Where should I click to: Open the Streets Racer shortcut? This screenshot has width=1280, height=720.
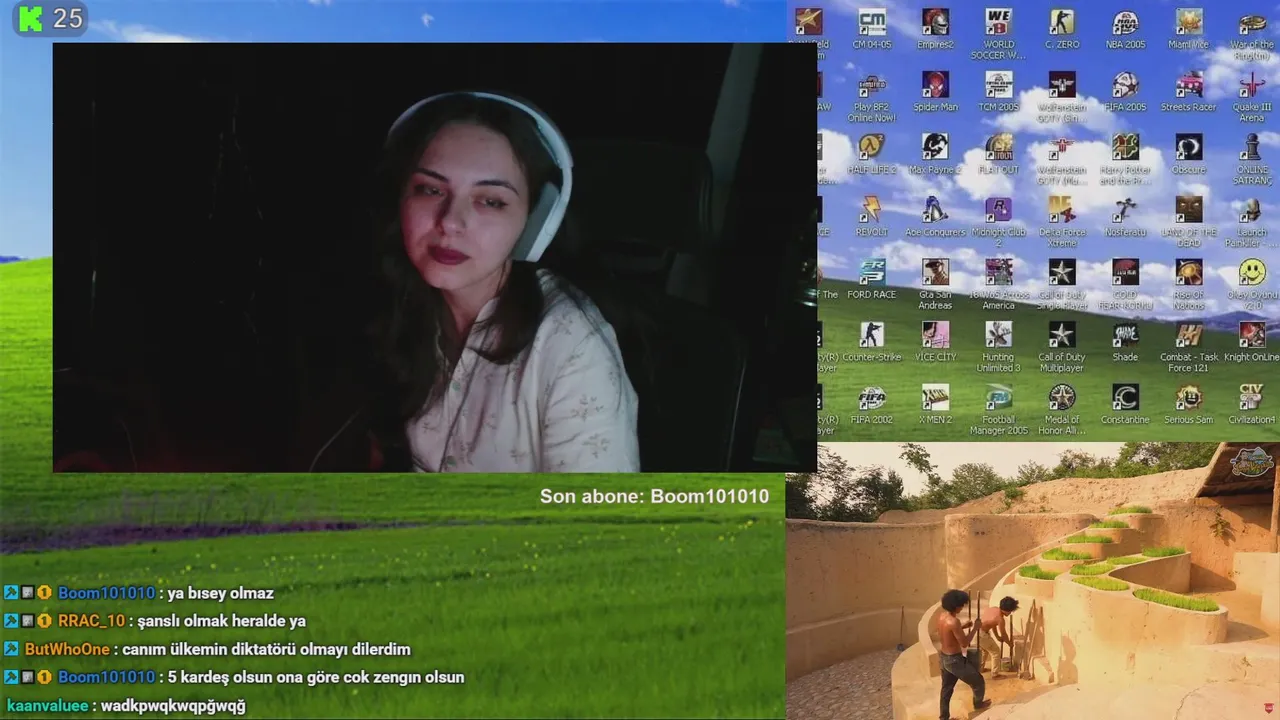1188,92
